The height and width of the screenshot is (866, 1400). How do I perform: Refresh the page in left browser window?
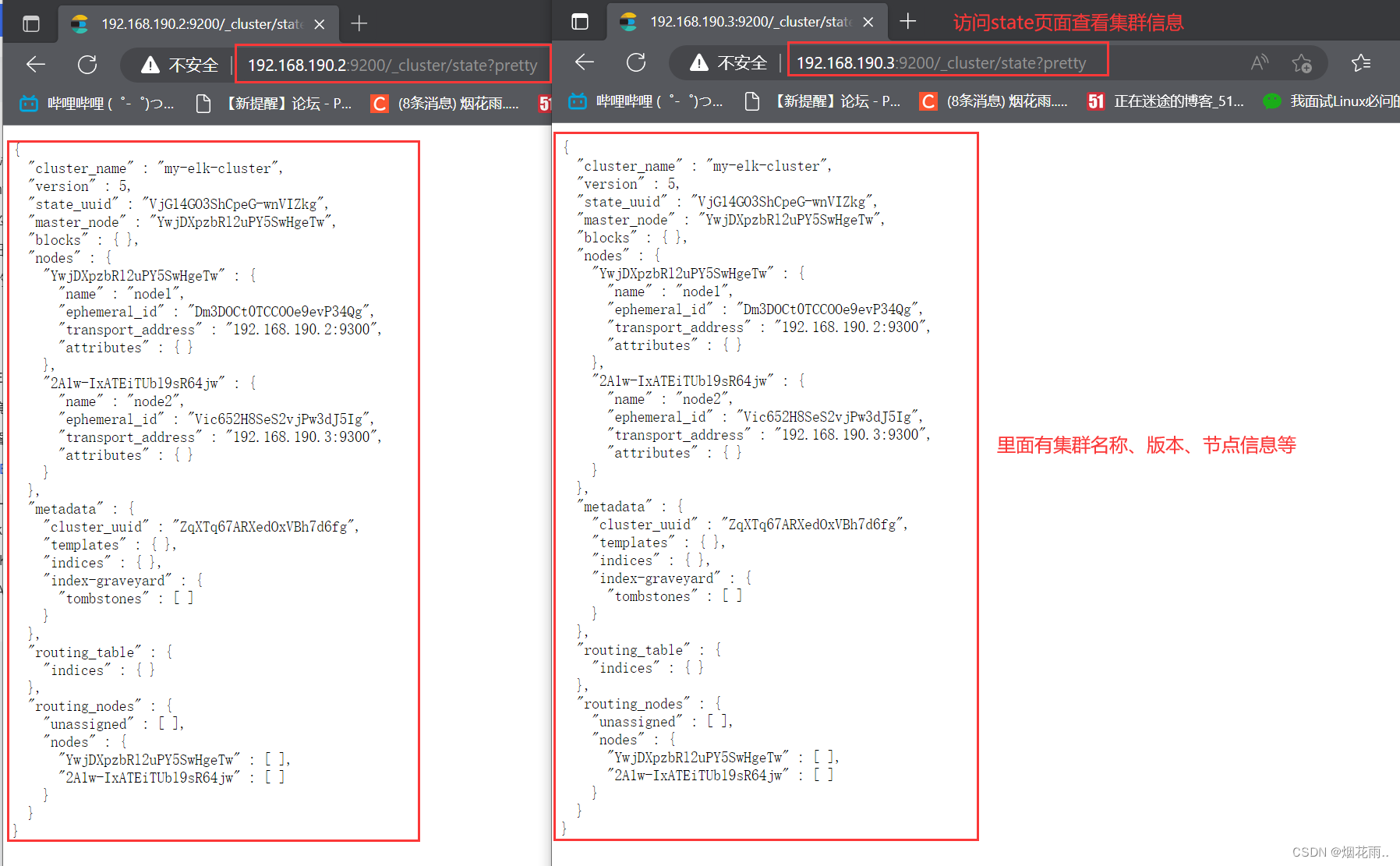87,65
